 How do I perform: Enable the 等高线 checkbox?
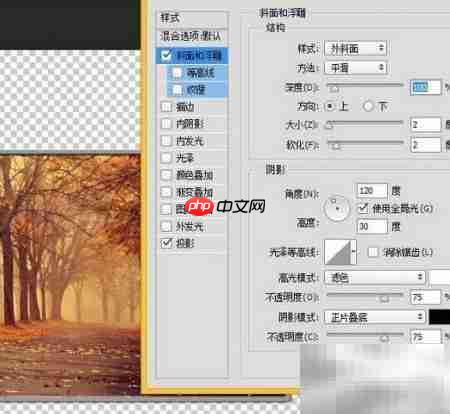[x=177, y=73]
